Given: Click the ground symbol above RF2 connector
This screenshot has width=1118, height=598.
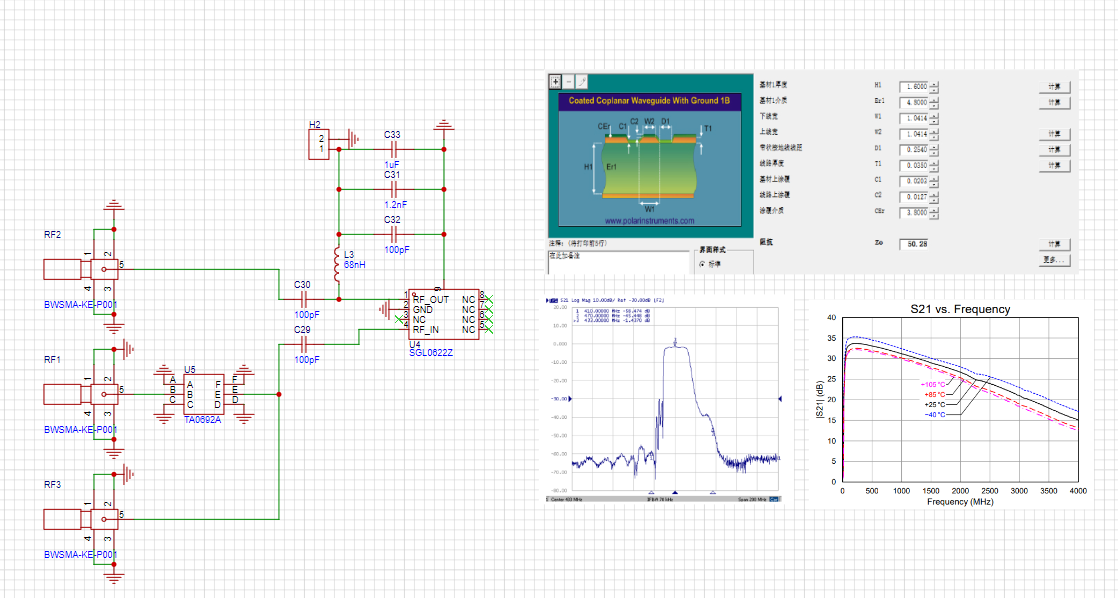Looking at the screenshot, I should (113, 205).
